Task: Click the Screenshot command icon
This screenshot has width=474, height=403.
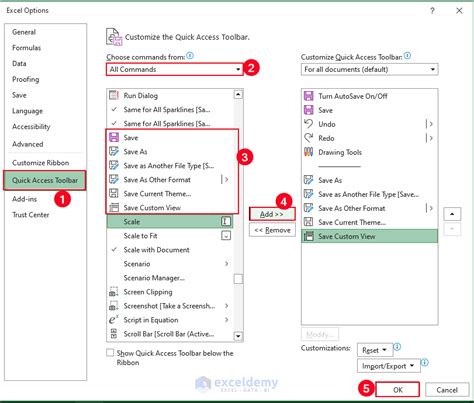Action: point(114,306)
